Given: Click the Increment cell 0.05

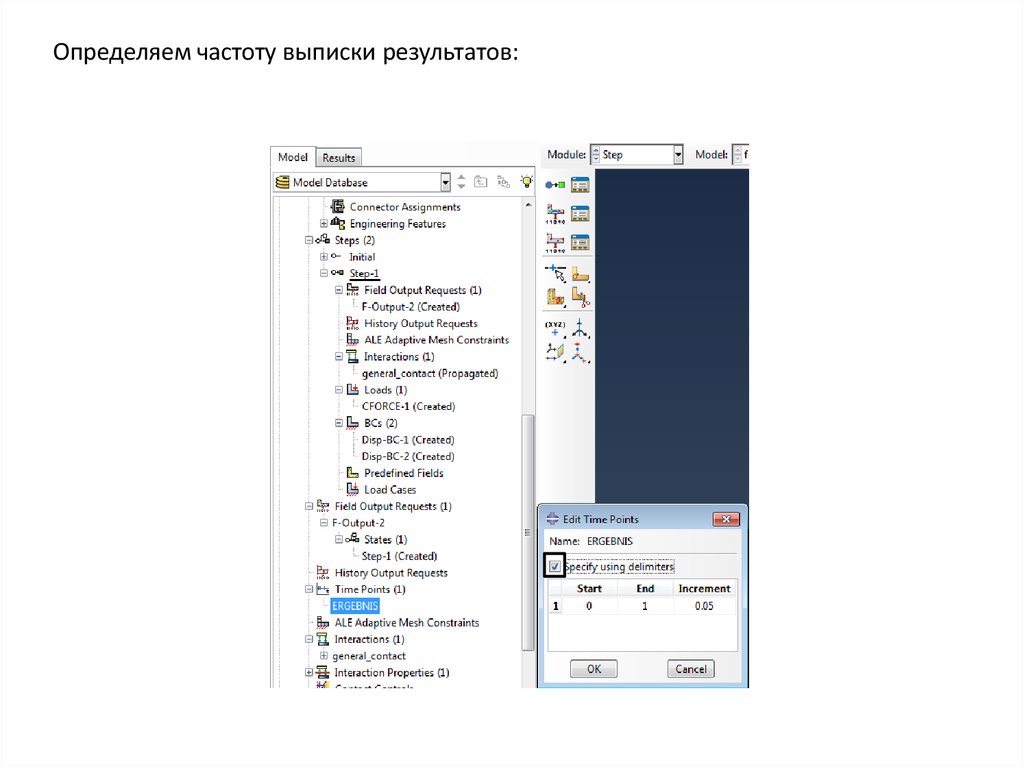Looking at the screenshot, I should pyautogui.click(x=704, y=606).
